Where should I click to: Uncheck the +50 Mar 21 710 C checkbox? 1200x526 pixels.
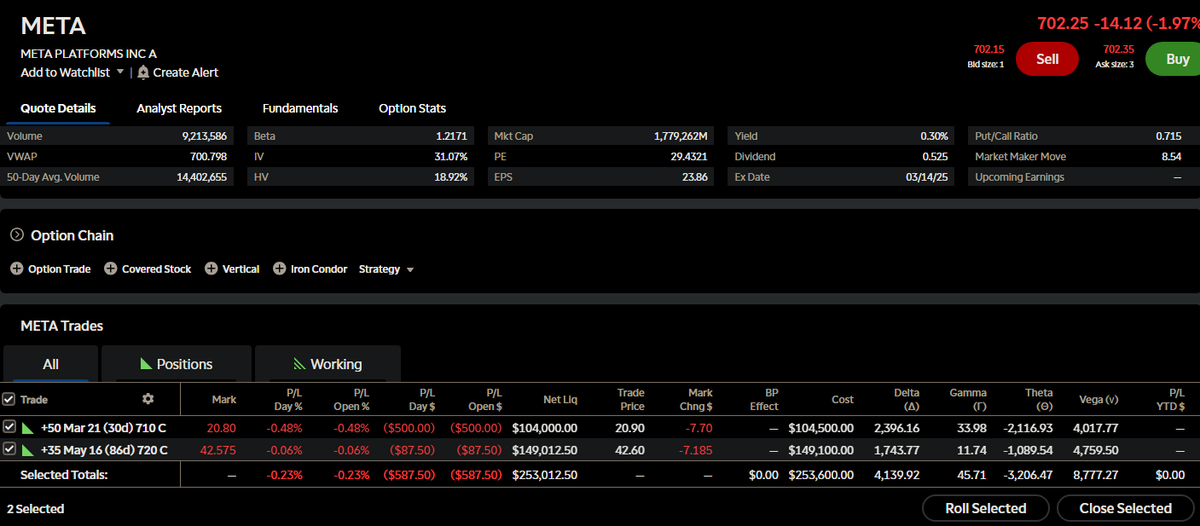[9, 427]
